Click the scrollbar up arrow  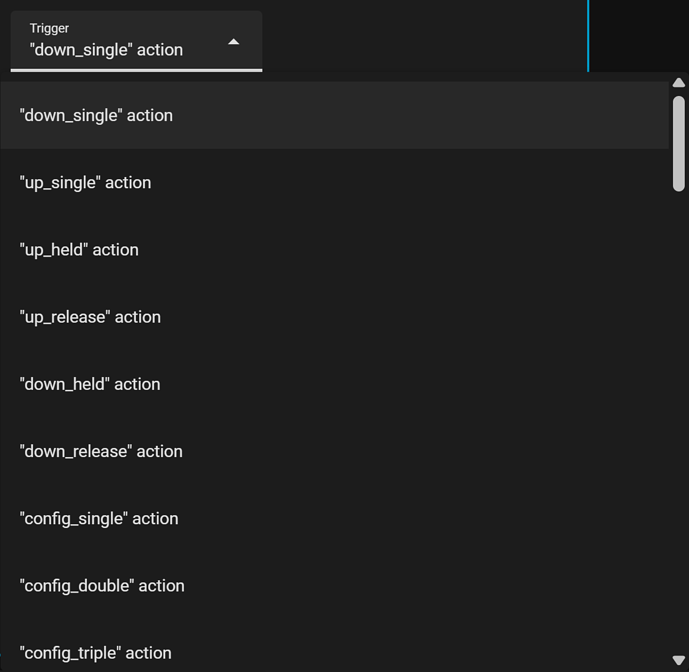tap(679, 83)
